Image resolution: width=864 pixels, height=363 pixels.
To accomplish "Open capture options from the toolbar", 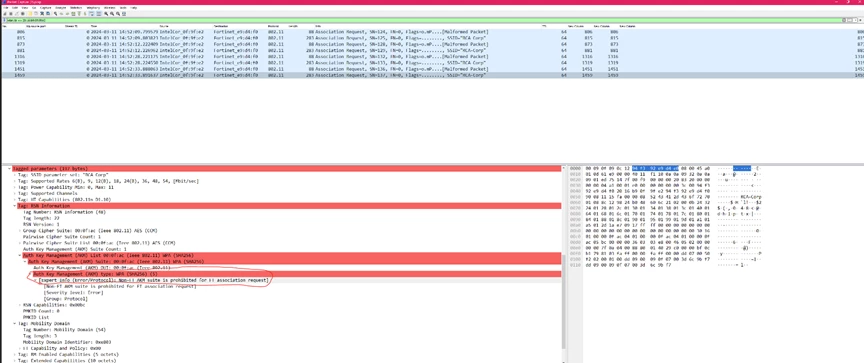I will [x=23, y=14].
